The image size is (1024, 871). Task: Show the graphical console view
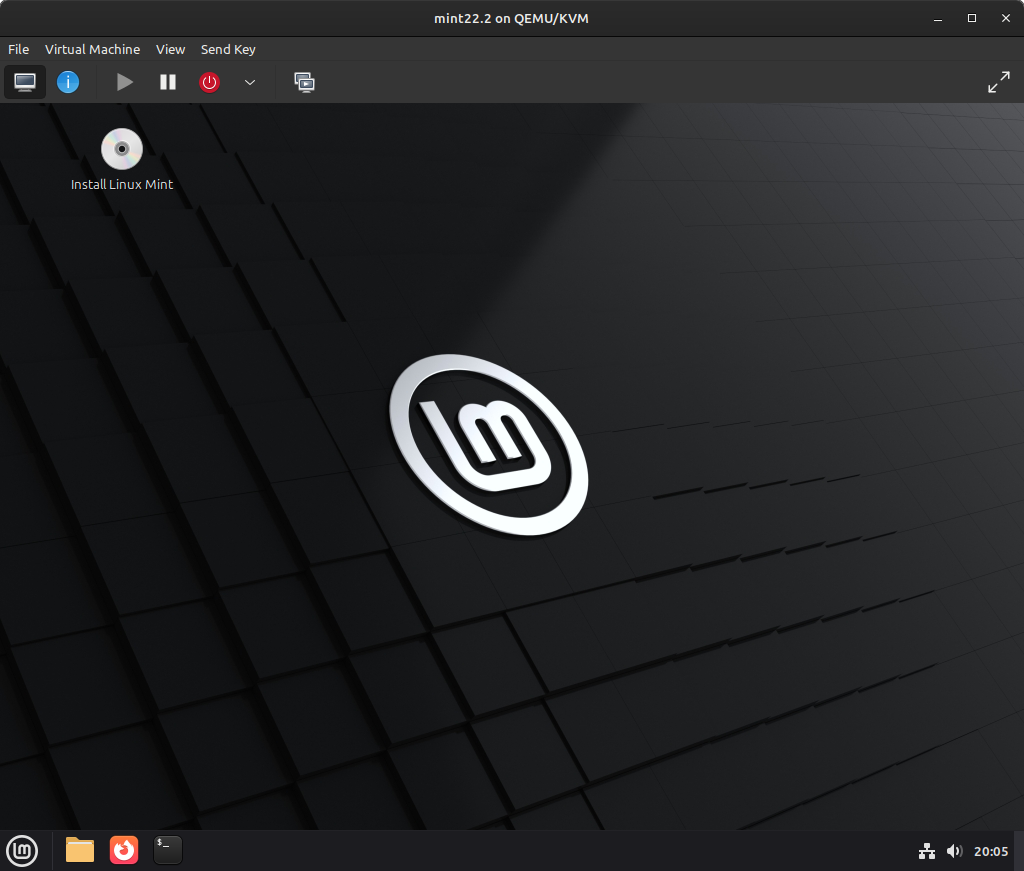[25, 82]
